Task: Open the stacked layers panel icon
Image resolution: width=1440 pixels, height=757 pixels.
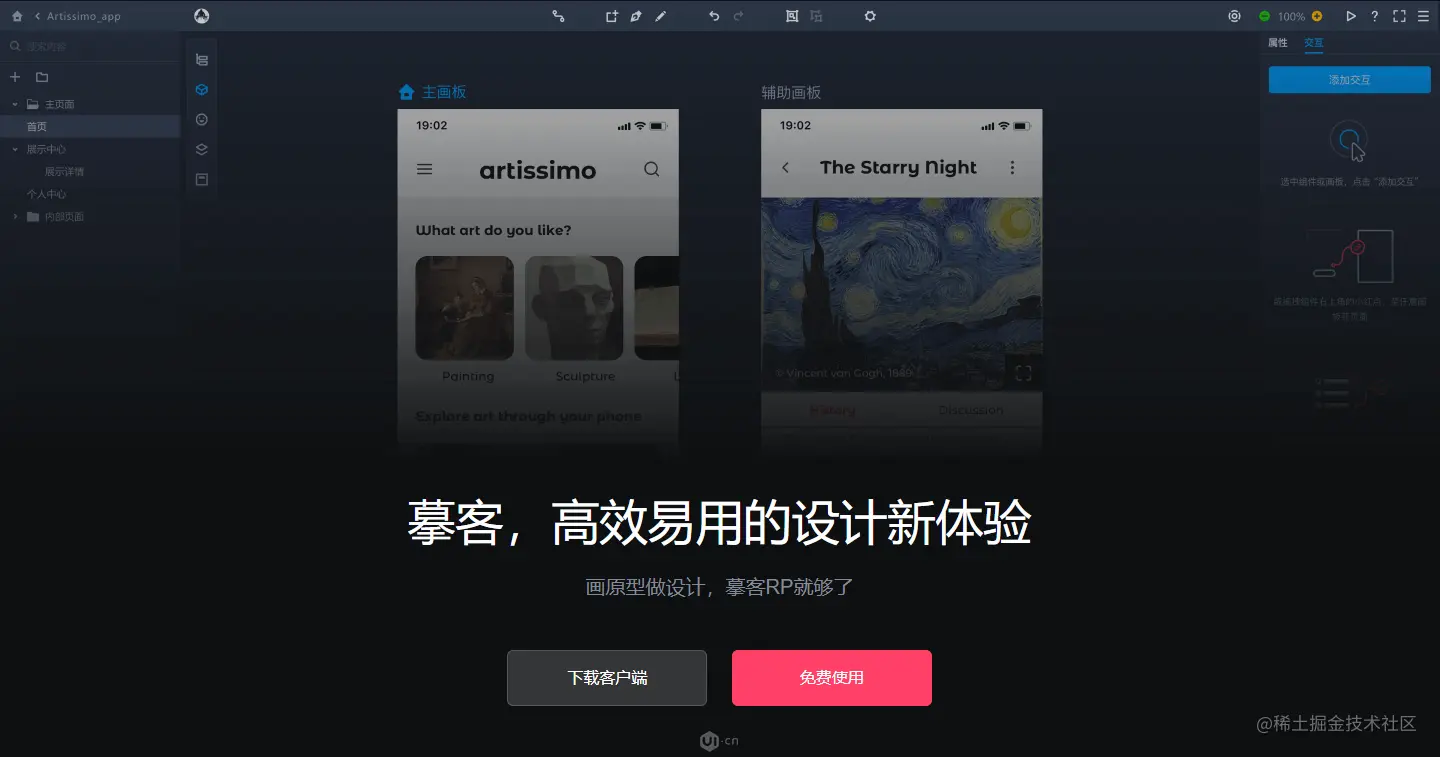Action: pyautogui.click(x=202, y=150)
